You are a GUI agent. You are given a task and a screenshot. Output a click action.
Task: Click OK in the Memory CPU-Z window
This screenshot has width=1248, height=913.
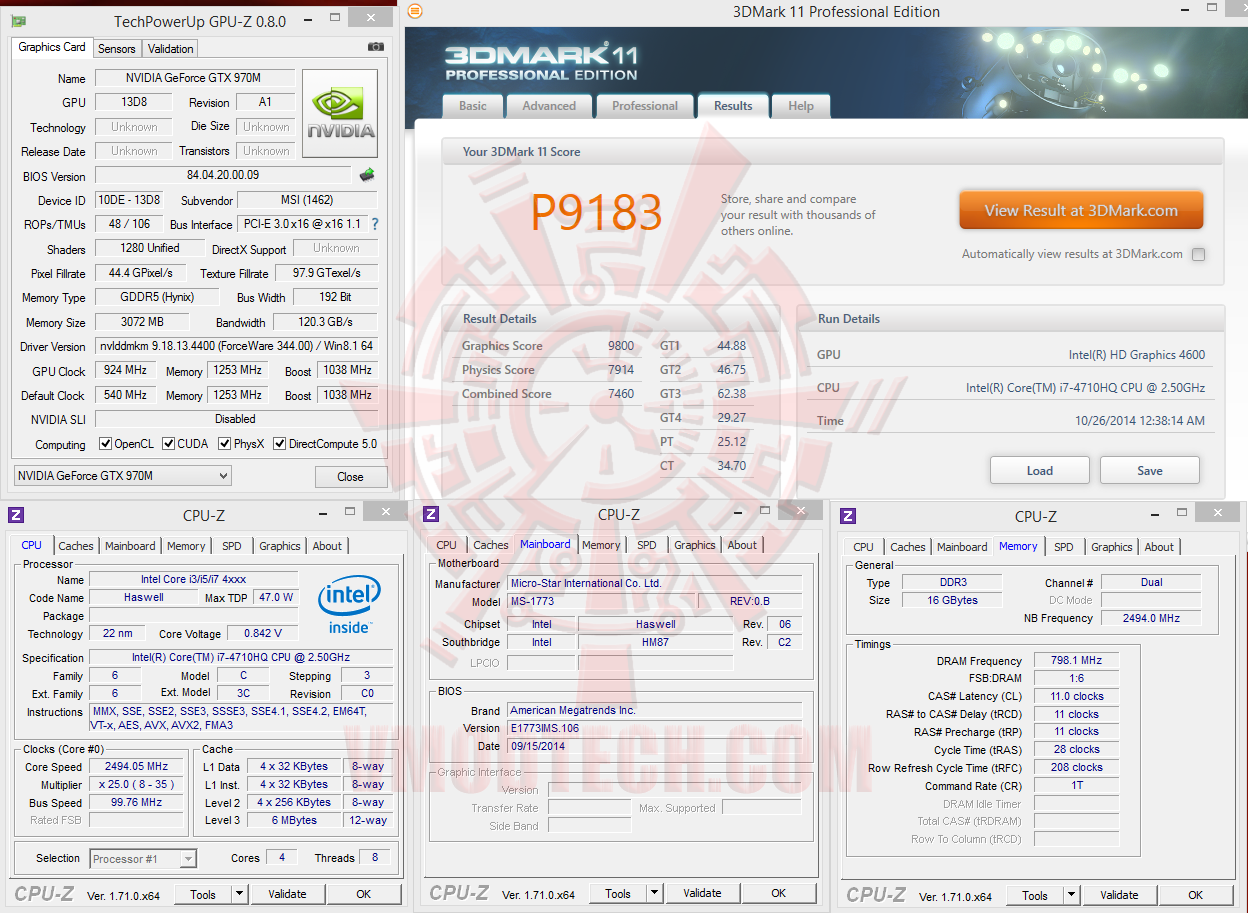(1195, 895)
